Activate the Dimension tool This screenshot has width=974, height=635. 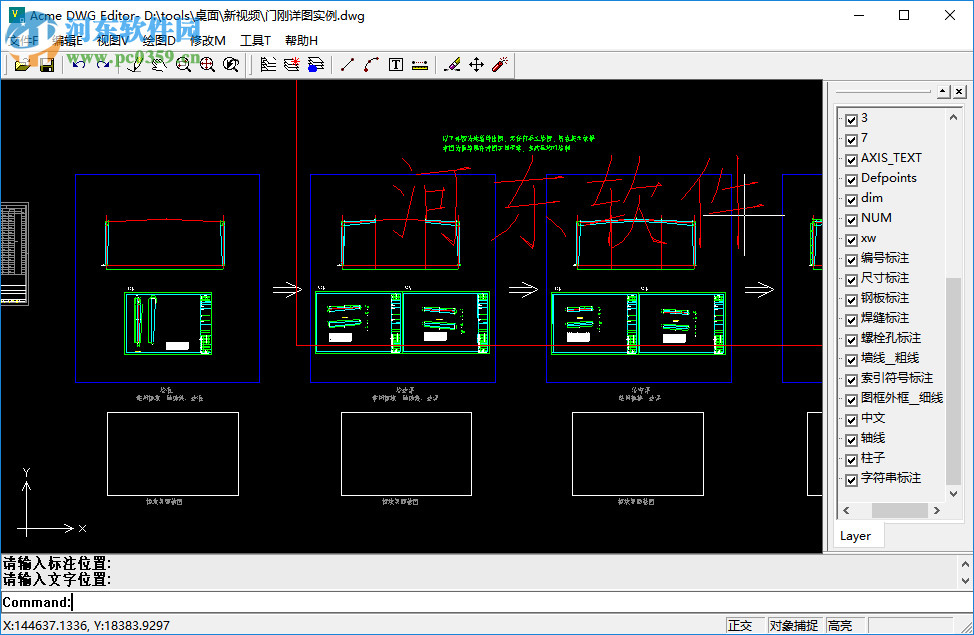[x=419, y=64]
